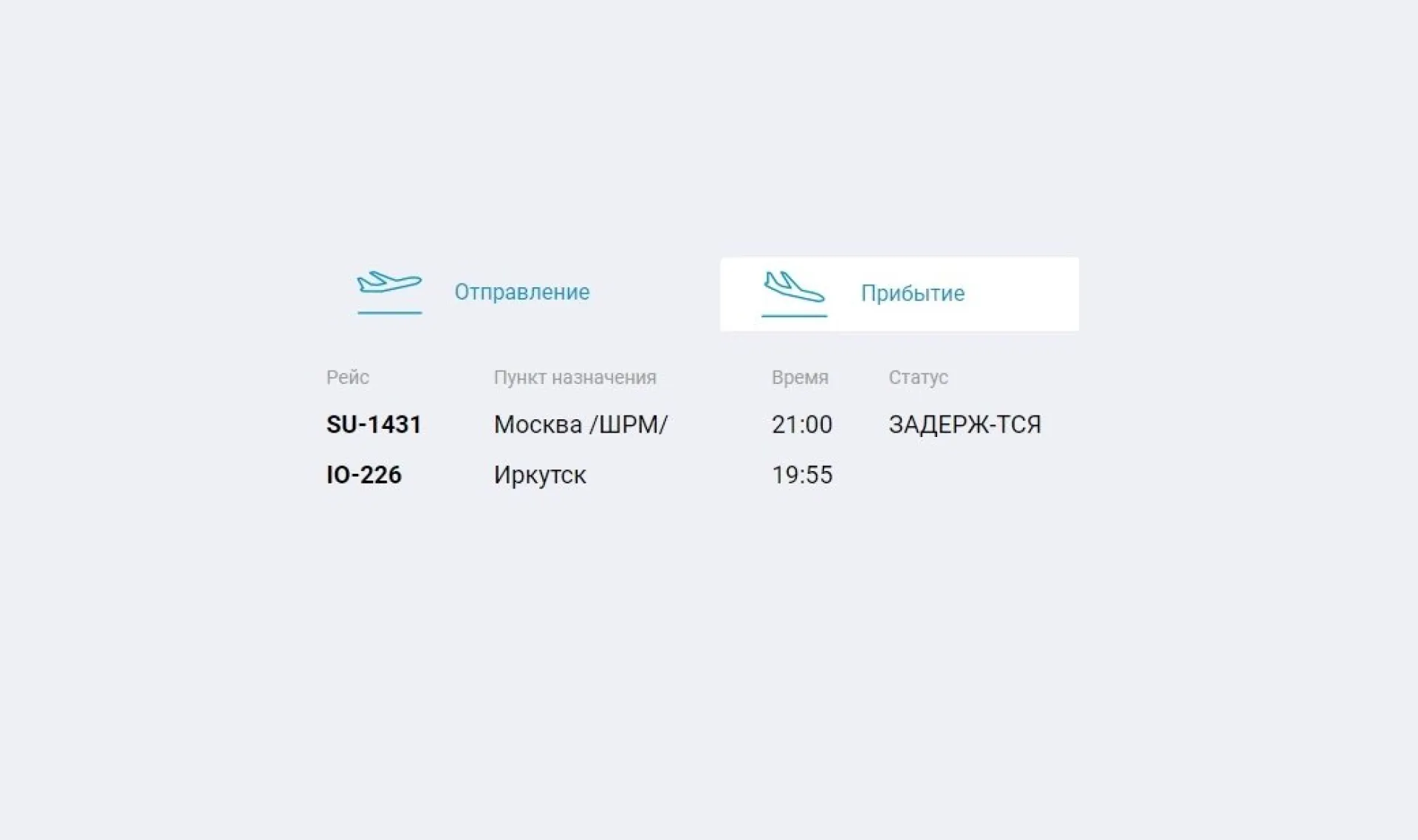
Task: Open flight IO-226 details
Action: tap(364, 475)
